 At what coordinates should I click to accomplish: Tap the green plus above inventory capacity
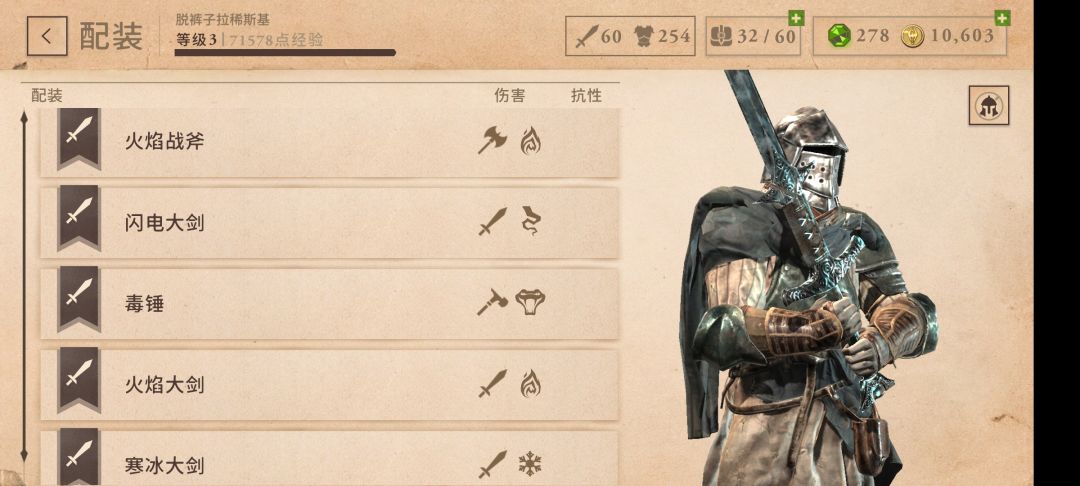796,18
